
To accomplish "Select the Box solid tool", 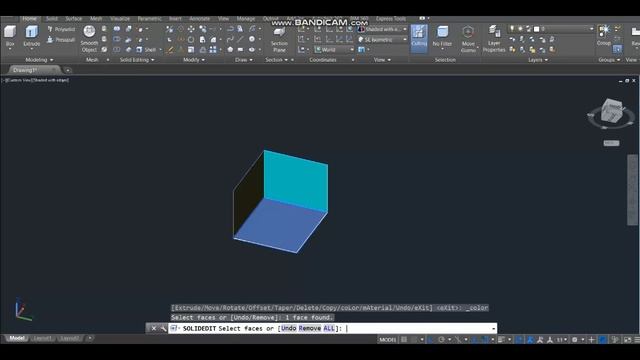I will click(x=10, y=36).
